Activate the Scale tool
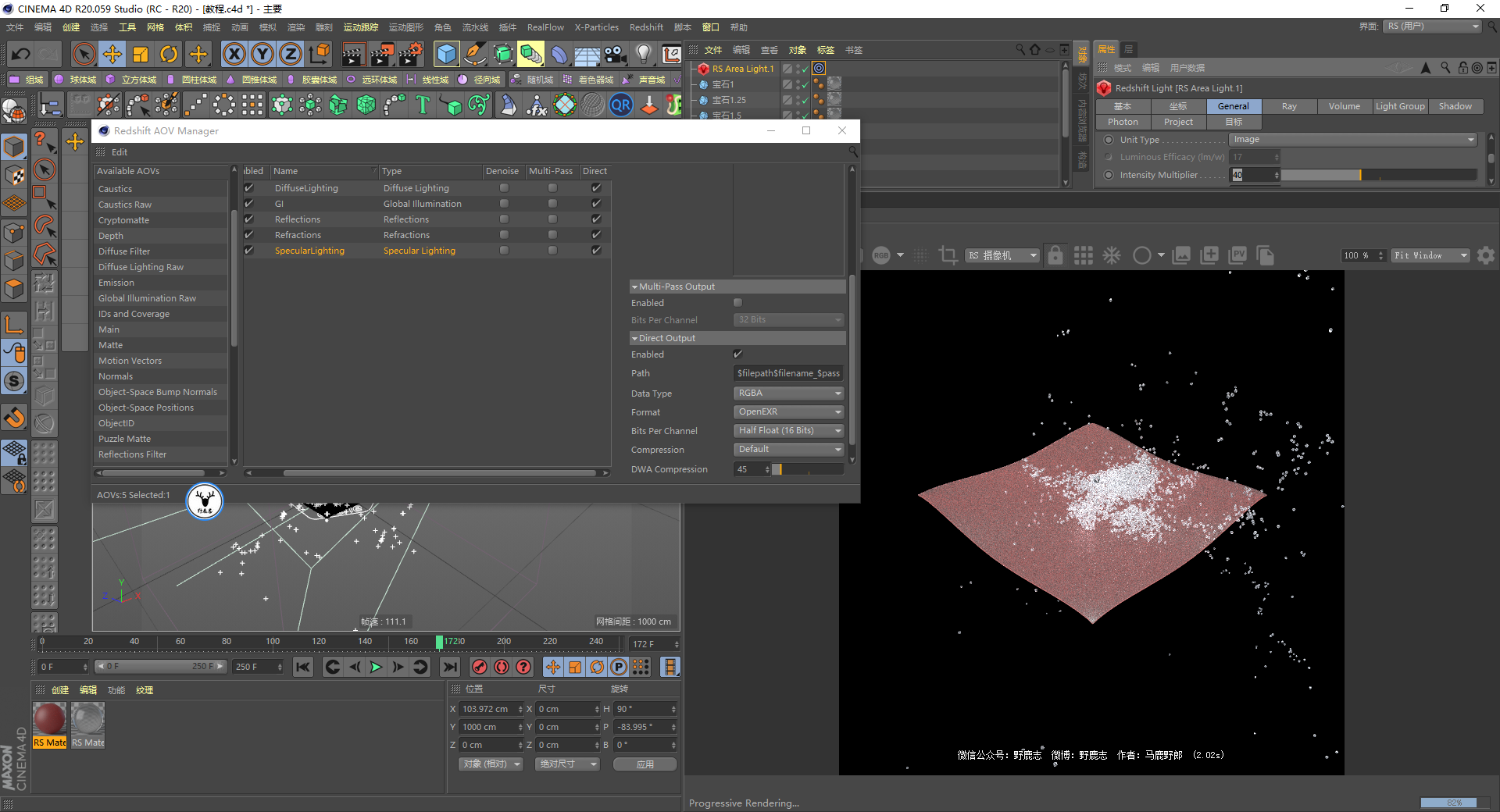 [x=141, y=54]
